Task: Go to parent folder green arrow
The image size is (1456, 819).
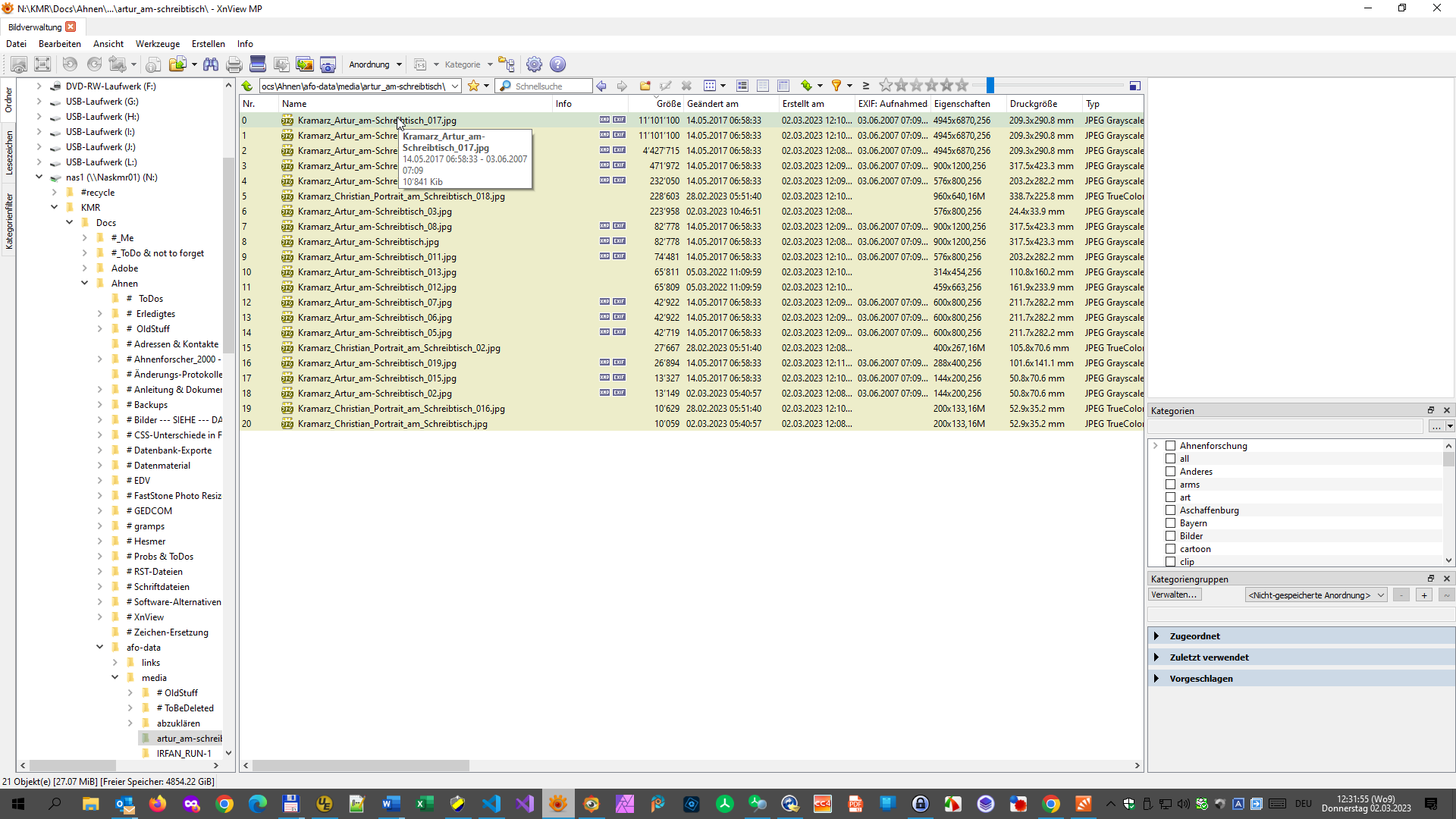Action: [x=247, y=86]
